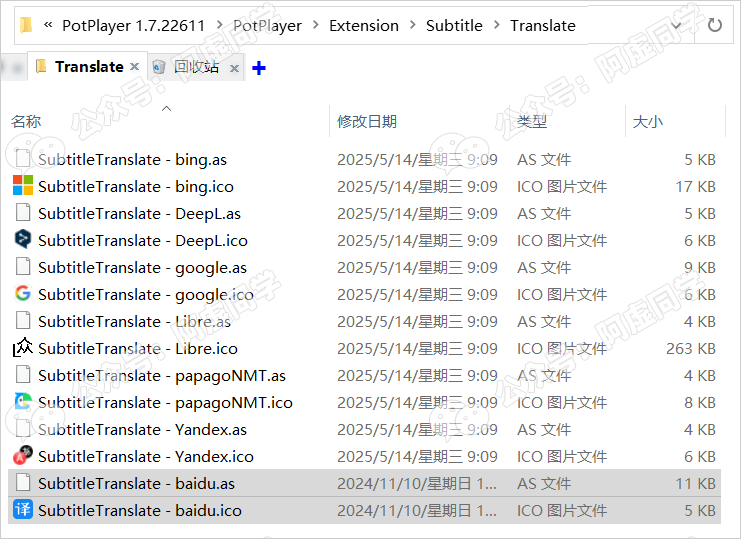Navigate to Extension in breadcrumb path
This screenshot has height=539, width=741.
pos(363,26)
